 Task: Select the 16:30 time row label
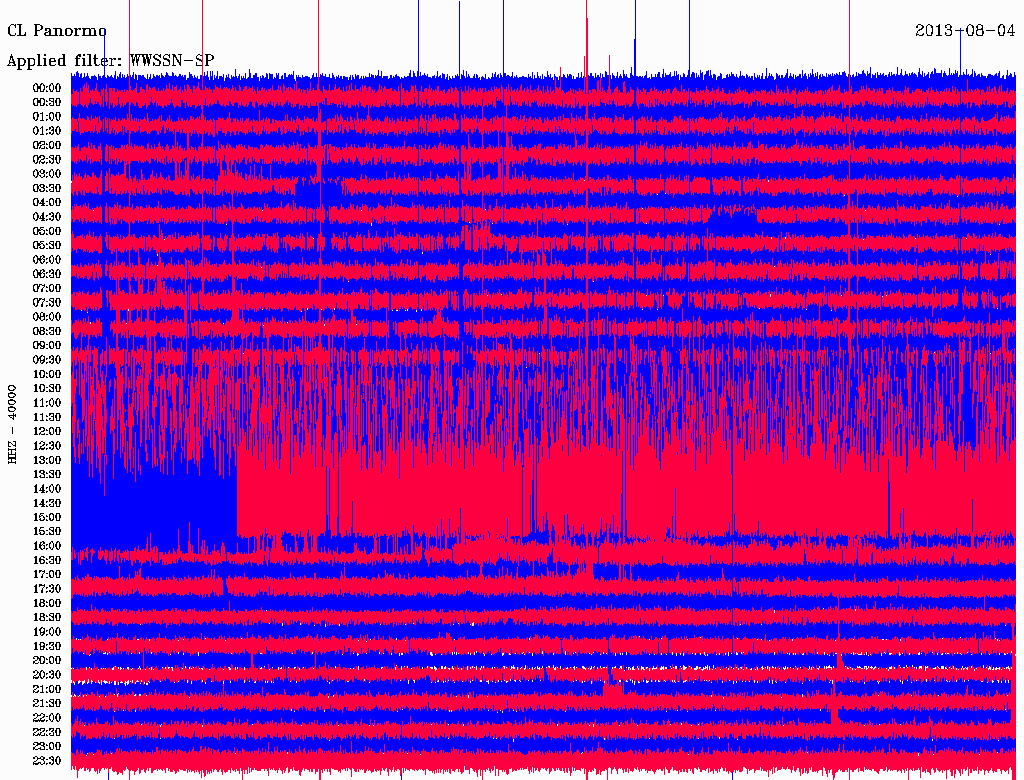click(47, 561)
